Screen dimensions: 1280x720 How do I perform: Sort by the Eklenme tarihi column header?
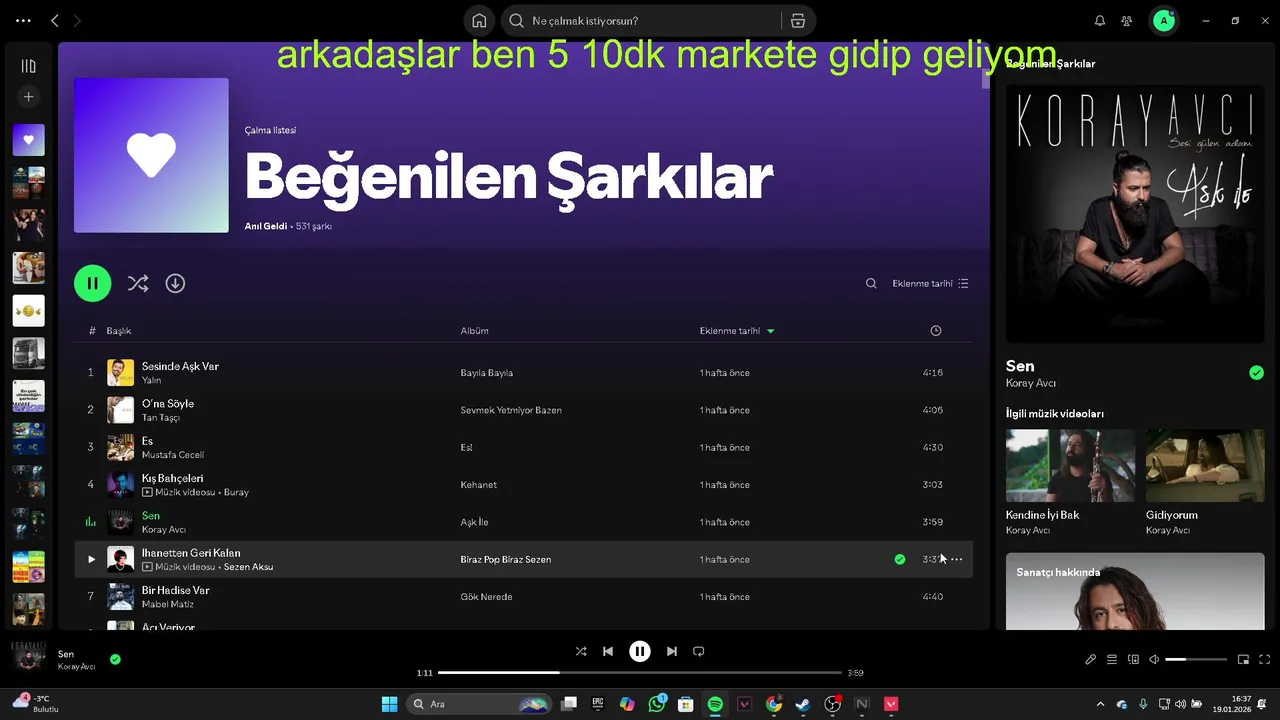pyautogui.click(x=737, y=331)
